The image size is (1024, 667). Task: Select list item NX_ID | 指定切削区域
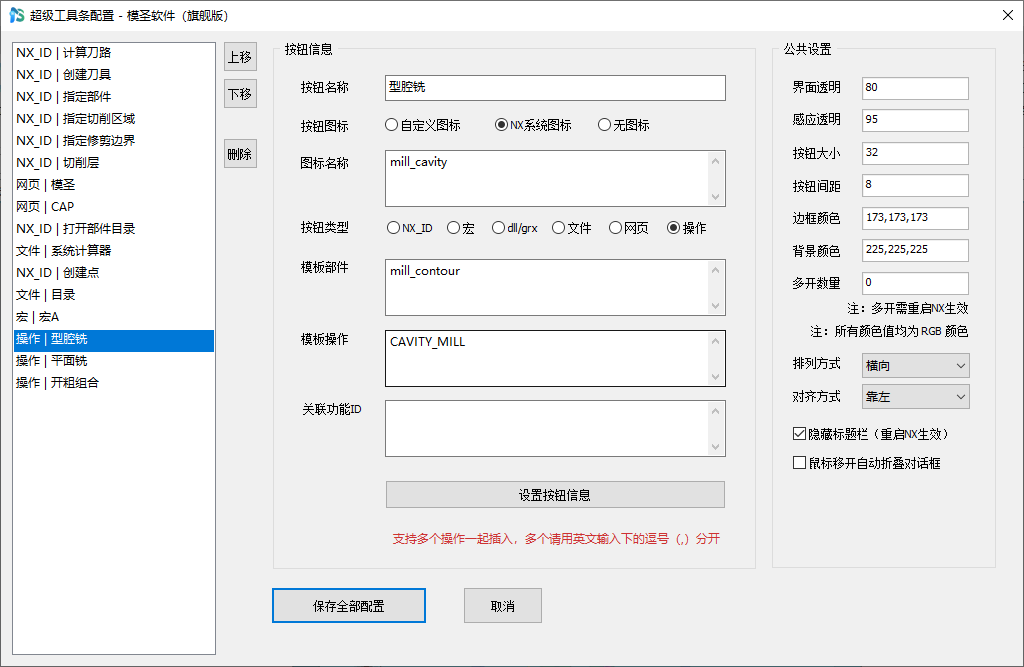click(114, 119)
